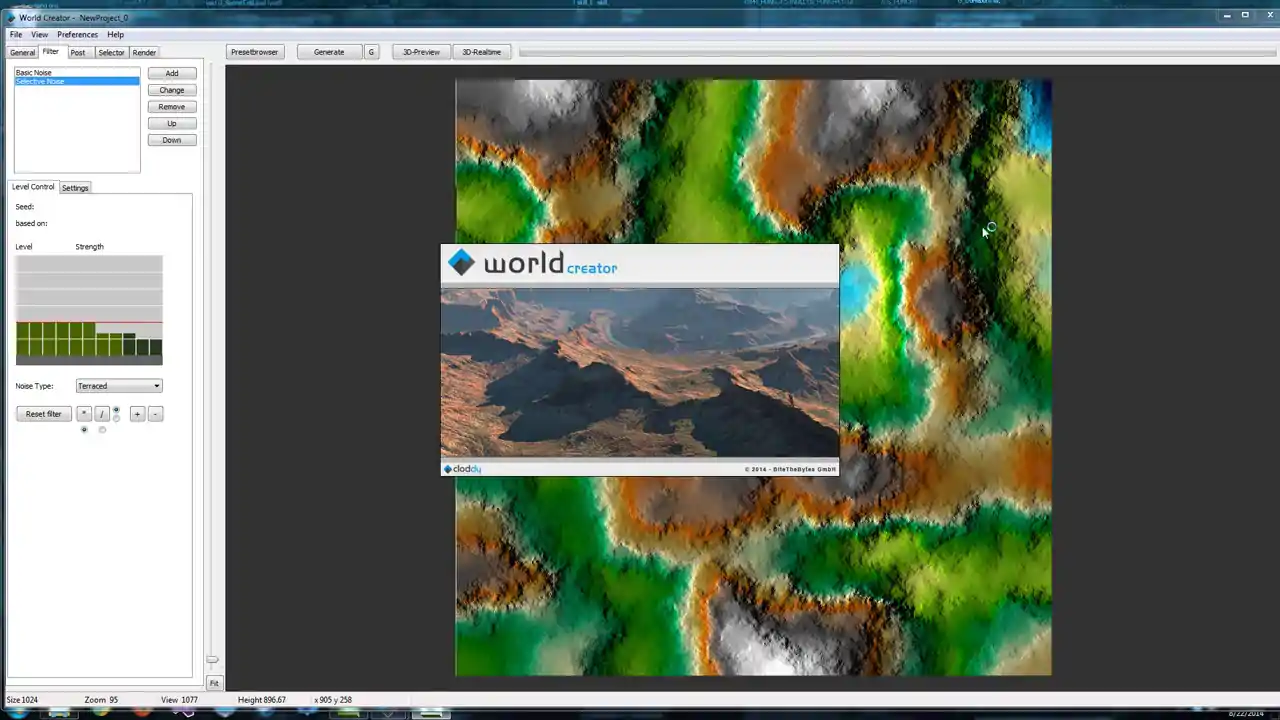1280x720 pixels.
Task: Click the Fit zoom button
Action: (213, 683)
